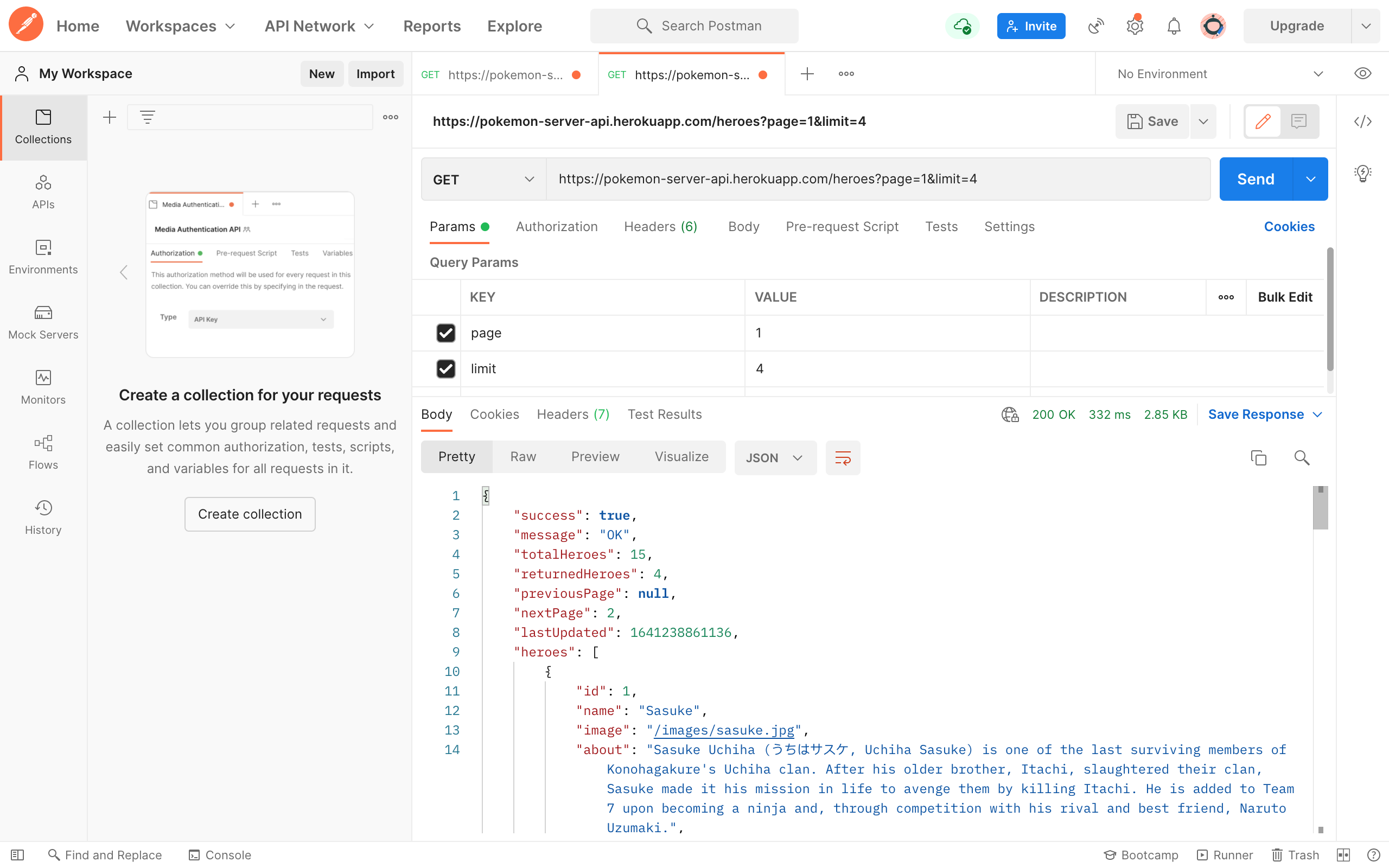
Task: Switch to edit mode pencil icon
Action: [1263, 121]
